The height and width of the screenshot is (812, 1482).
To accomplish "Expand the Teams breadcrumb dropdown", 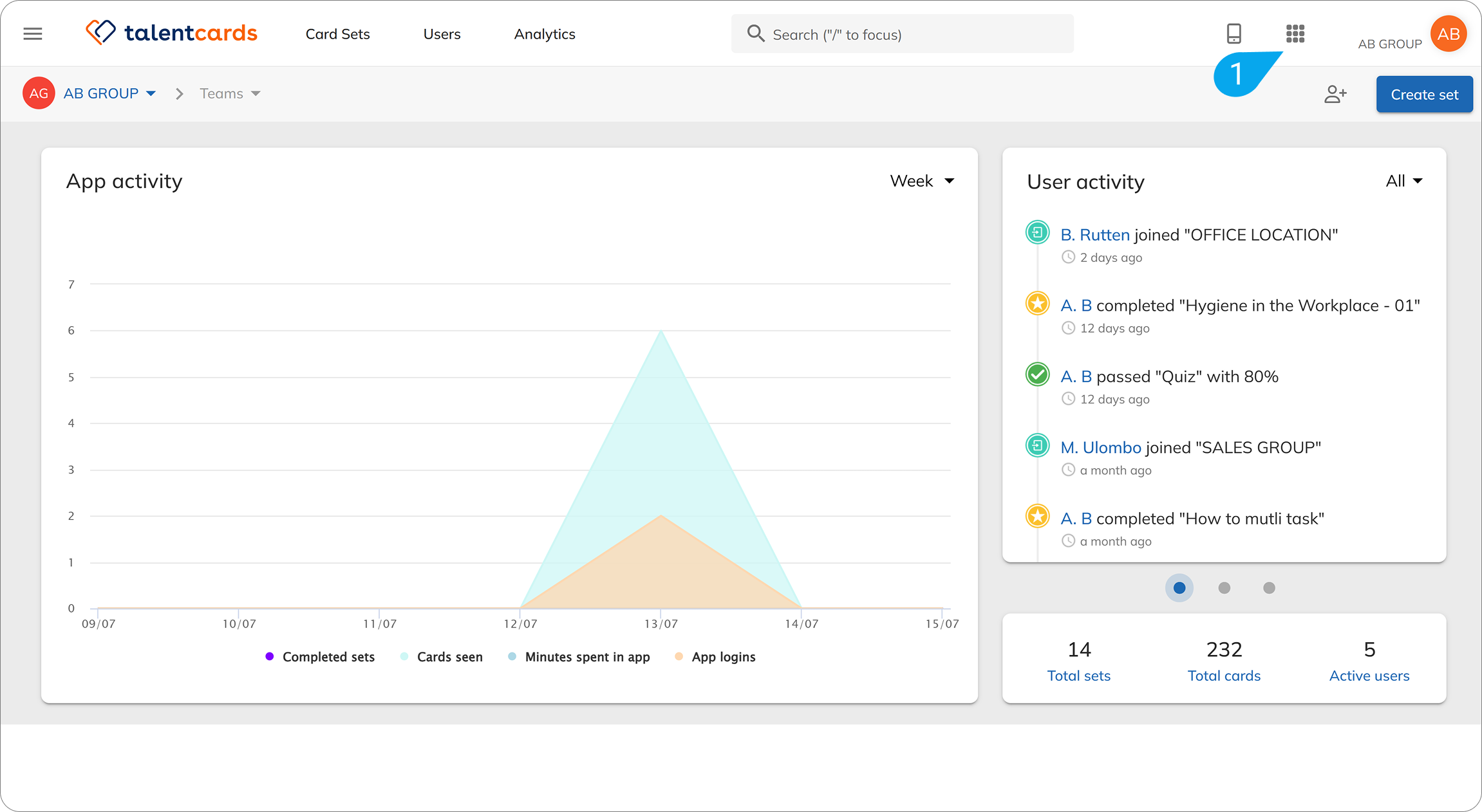I will pos(230,94).
